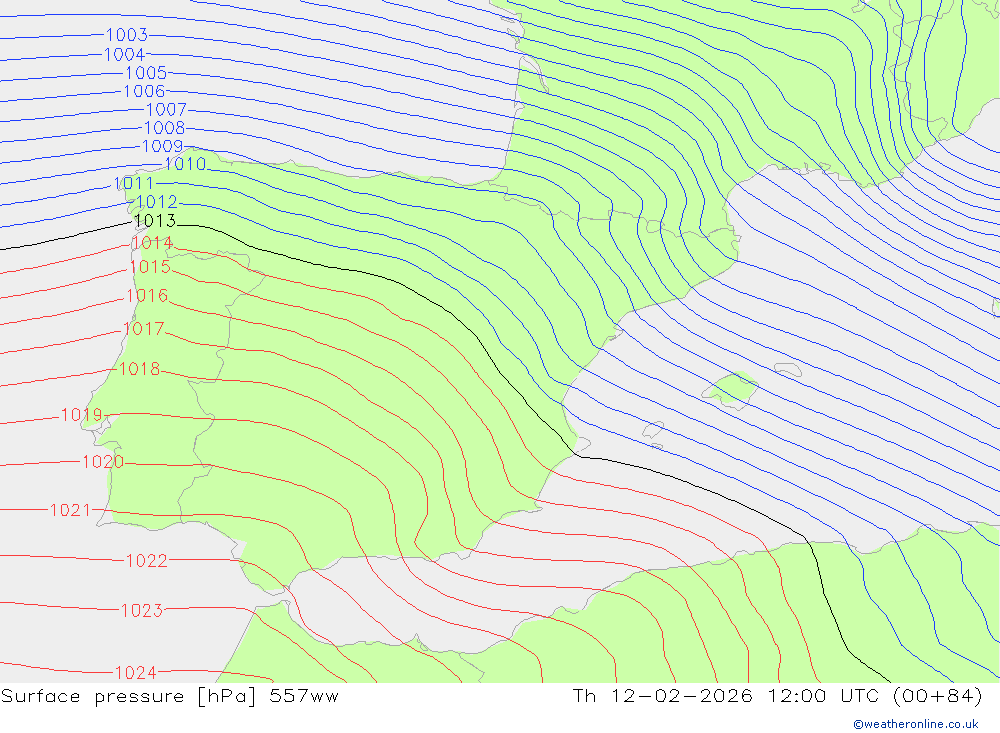Click the 1005 isobar label
Screen dimensions: 1000x733
click(146, 73)
